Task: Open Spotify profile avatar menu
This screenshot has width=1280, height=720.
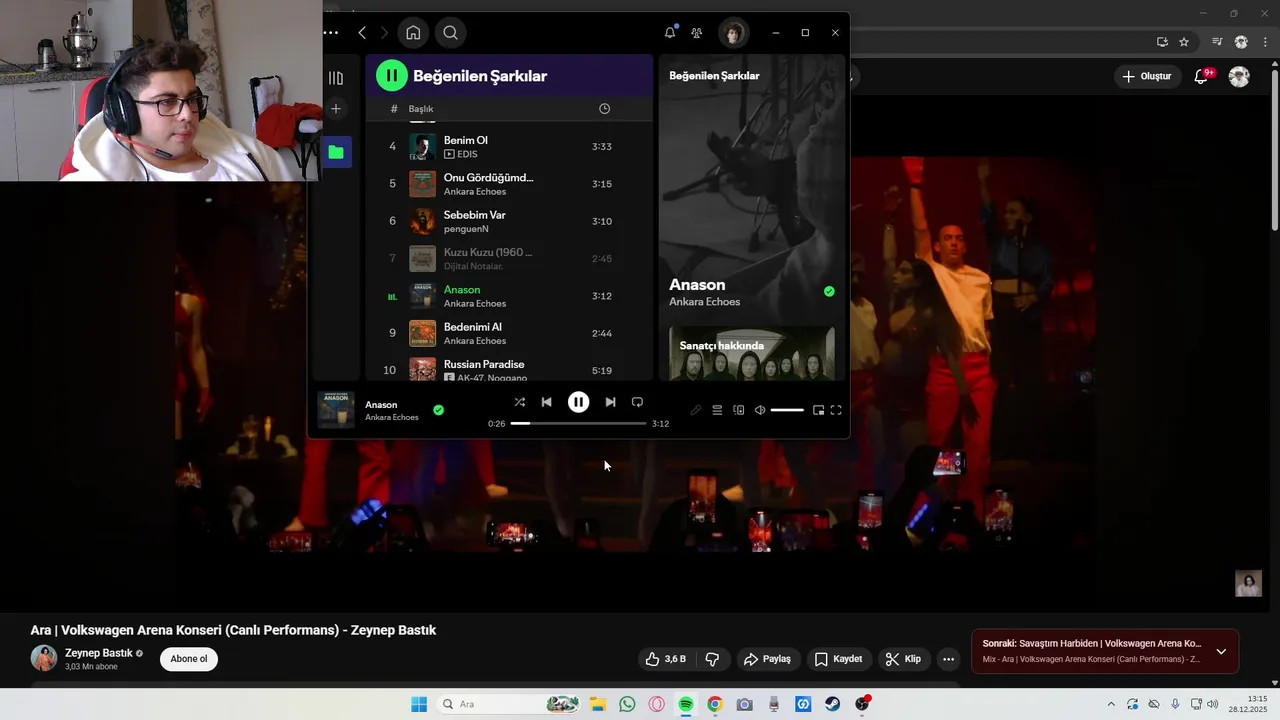Action: pos(733,33)
